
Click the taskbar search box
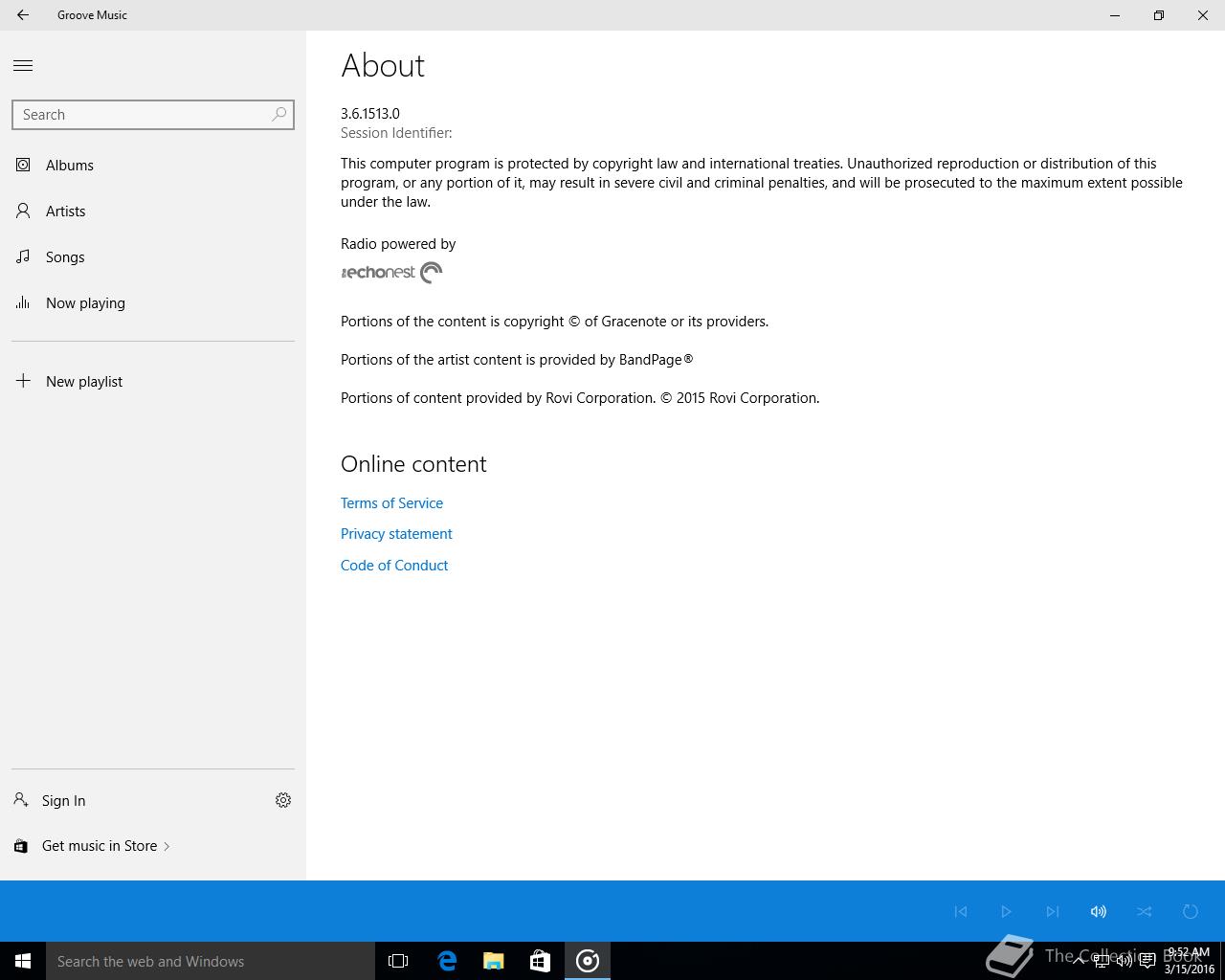(x=211, y=961)
